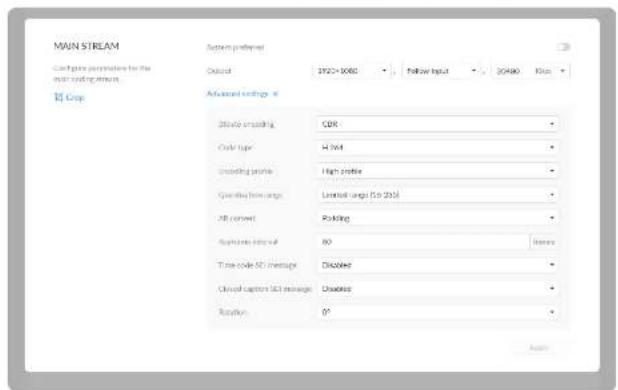
Task: Open the AR convert dropdown showing Padding
Action: [x=438, y=218]
